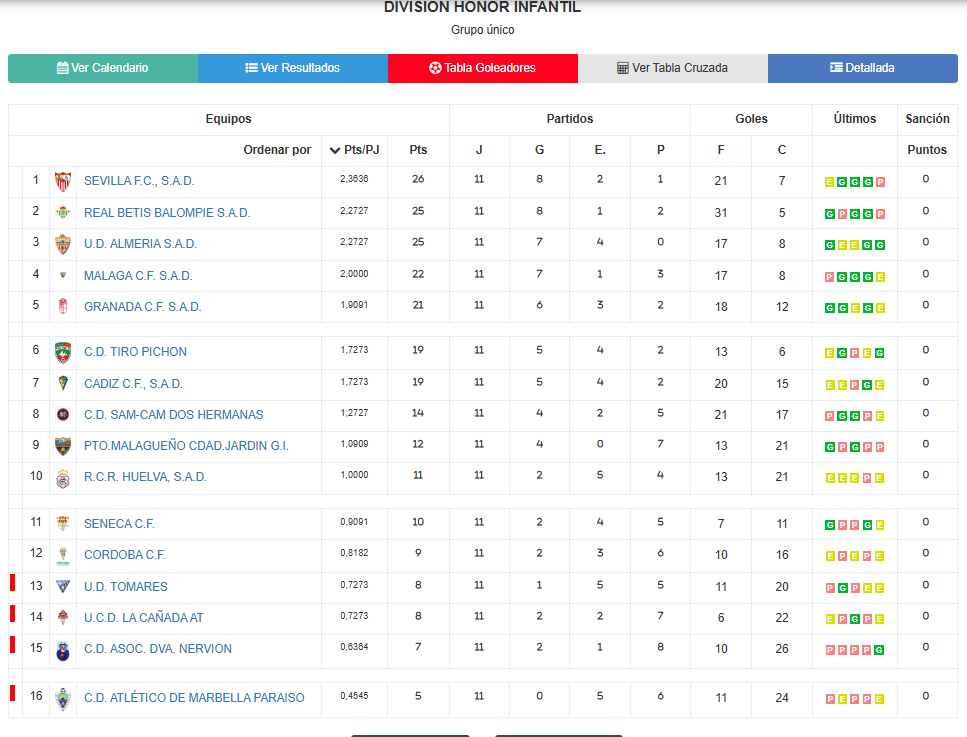Screen dimensions: 967x737
Task: Open the C.D. Asoc. Dva. Nervion link
Action: tap(158, 648)
